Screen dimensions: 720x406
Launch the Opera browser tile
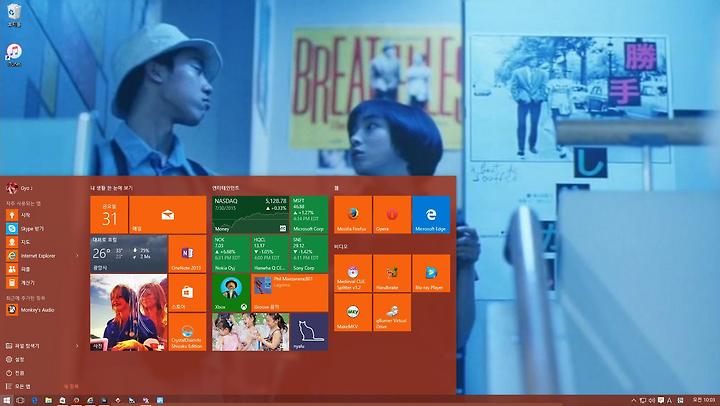392,214
